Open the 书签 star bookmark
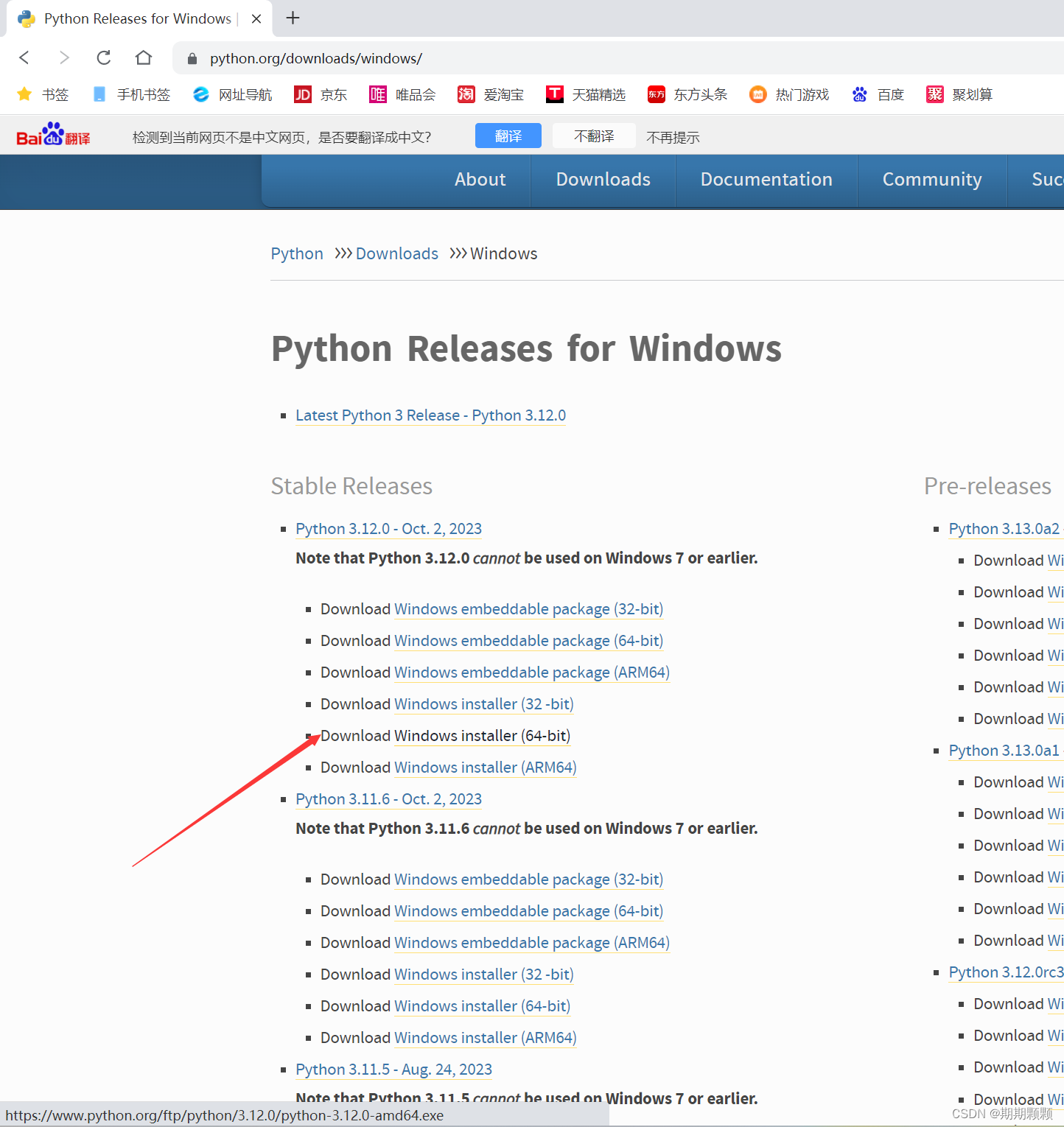Viewport: 1064px width, 1127px height. pos(43,94)
